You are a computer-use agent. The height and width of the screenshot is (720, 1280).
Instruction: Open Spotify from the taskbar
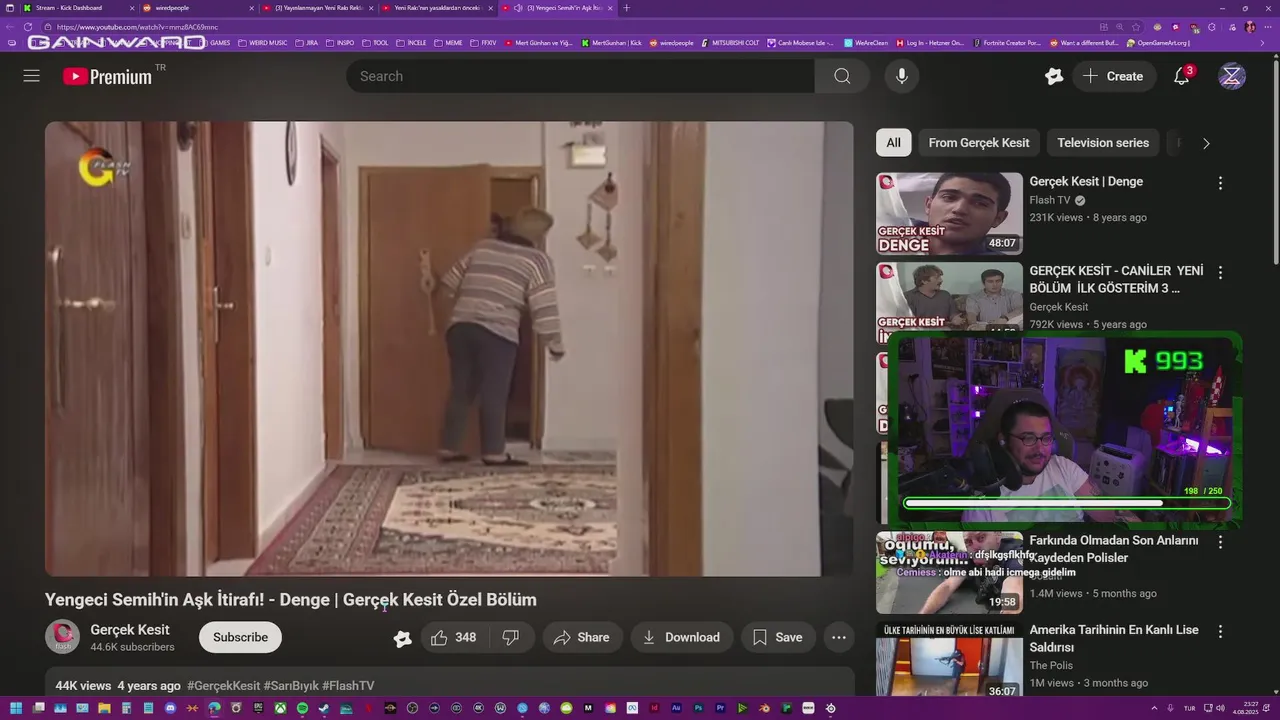point(302,709)
